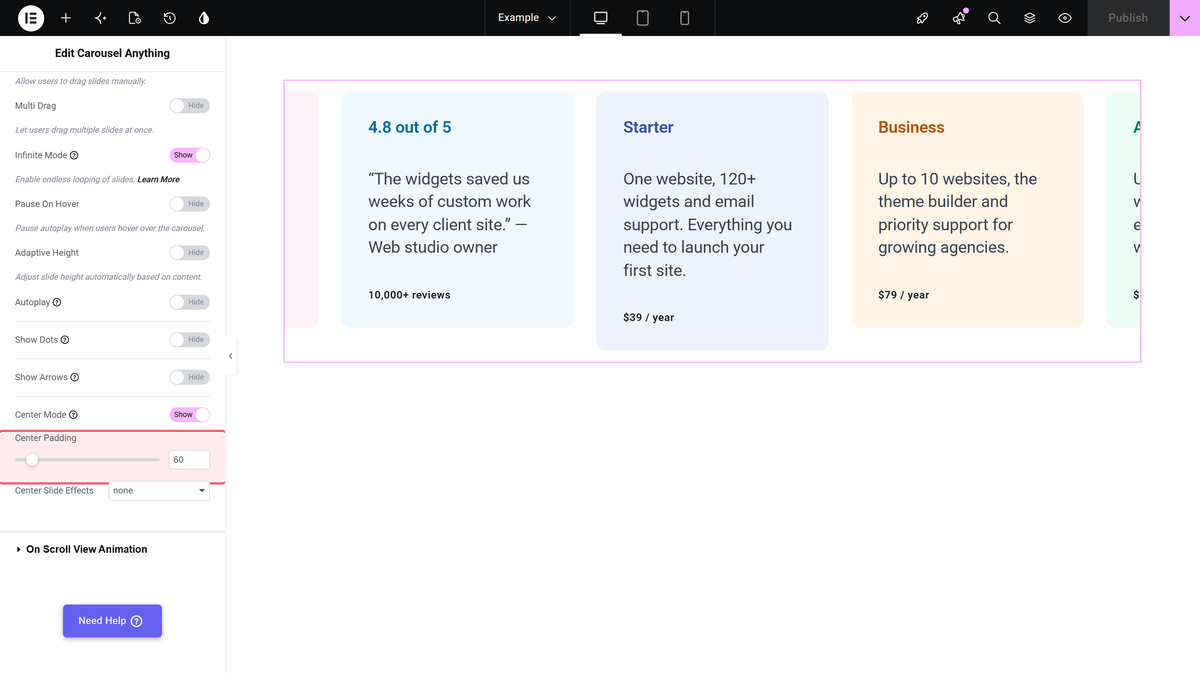This screenshot has width=1200, height=675.
Task: Click Show Dots help question icon
Action: (x=65, y=340)
